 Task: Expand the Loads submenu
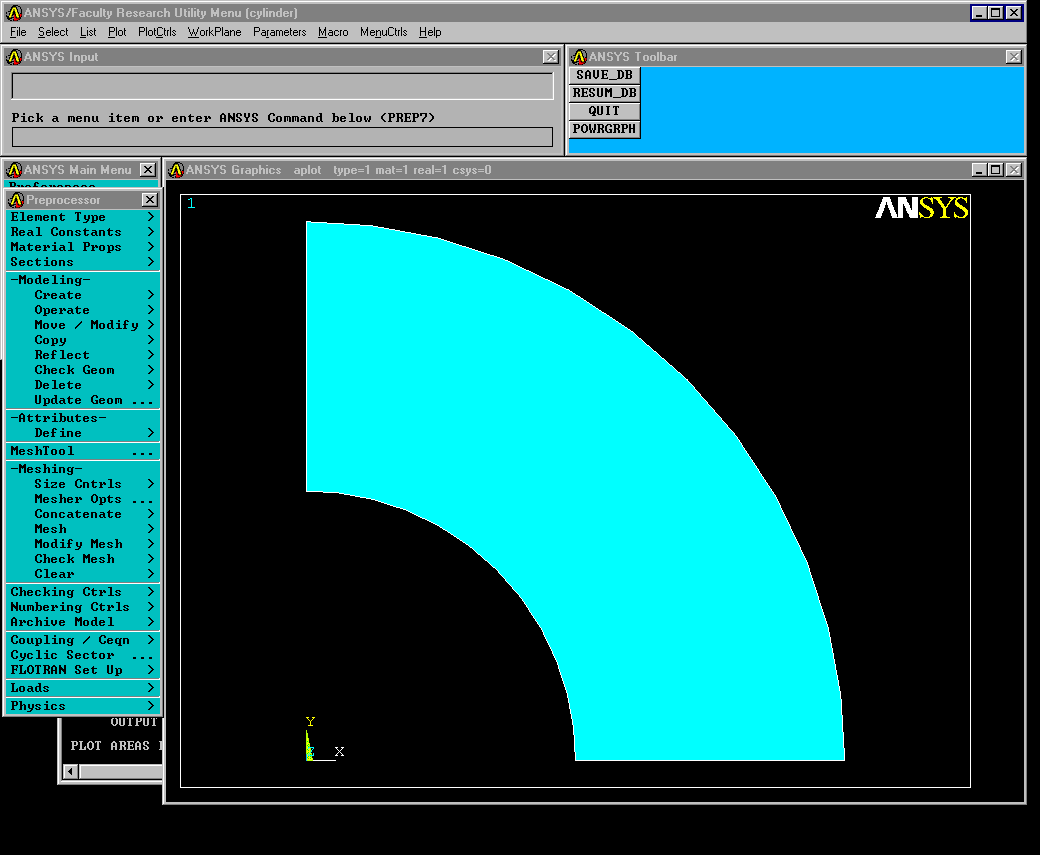[x=83, y=688]
